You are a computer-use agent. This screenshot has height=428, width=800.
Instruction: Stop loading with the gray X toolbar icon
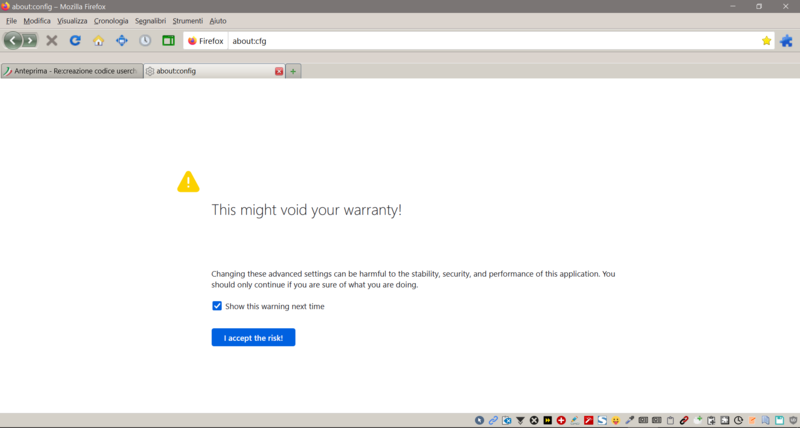click(x=52, y=40)
